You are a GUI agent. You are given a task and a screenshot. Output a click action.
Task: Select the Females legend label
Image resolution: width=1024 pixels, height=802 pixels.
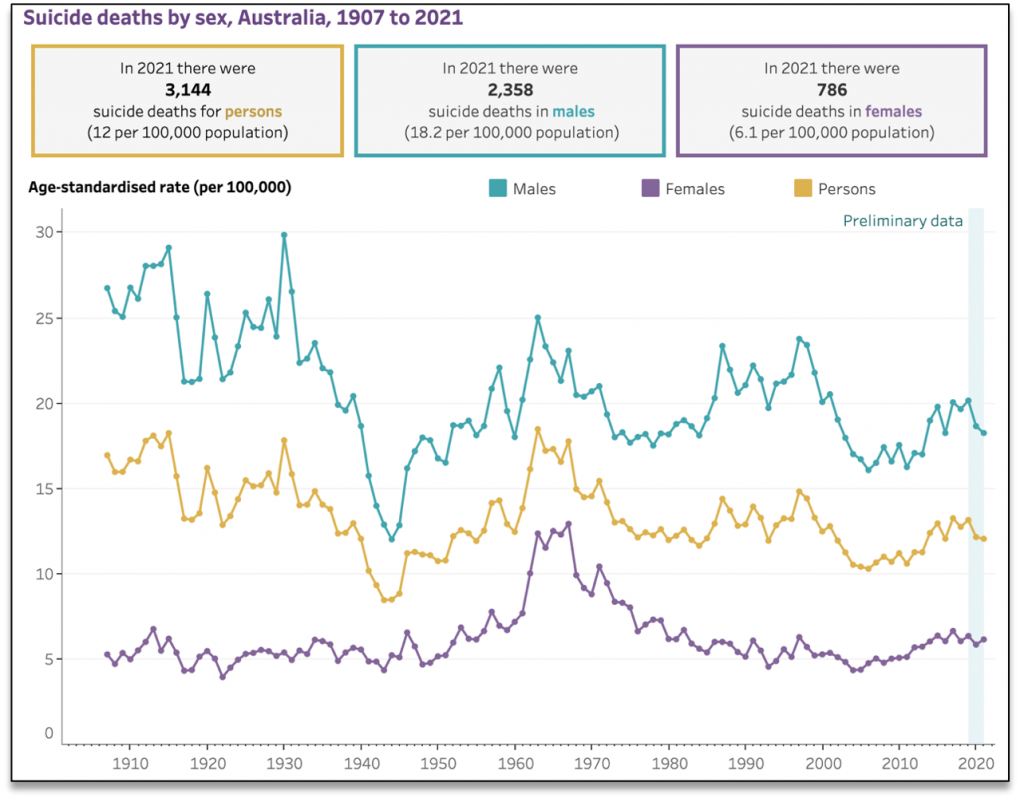click(x=695, y=189)
